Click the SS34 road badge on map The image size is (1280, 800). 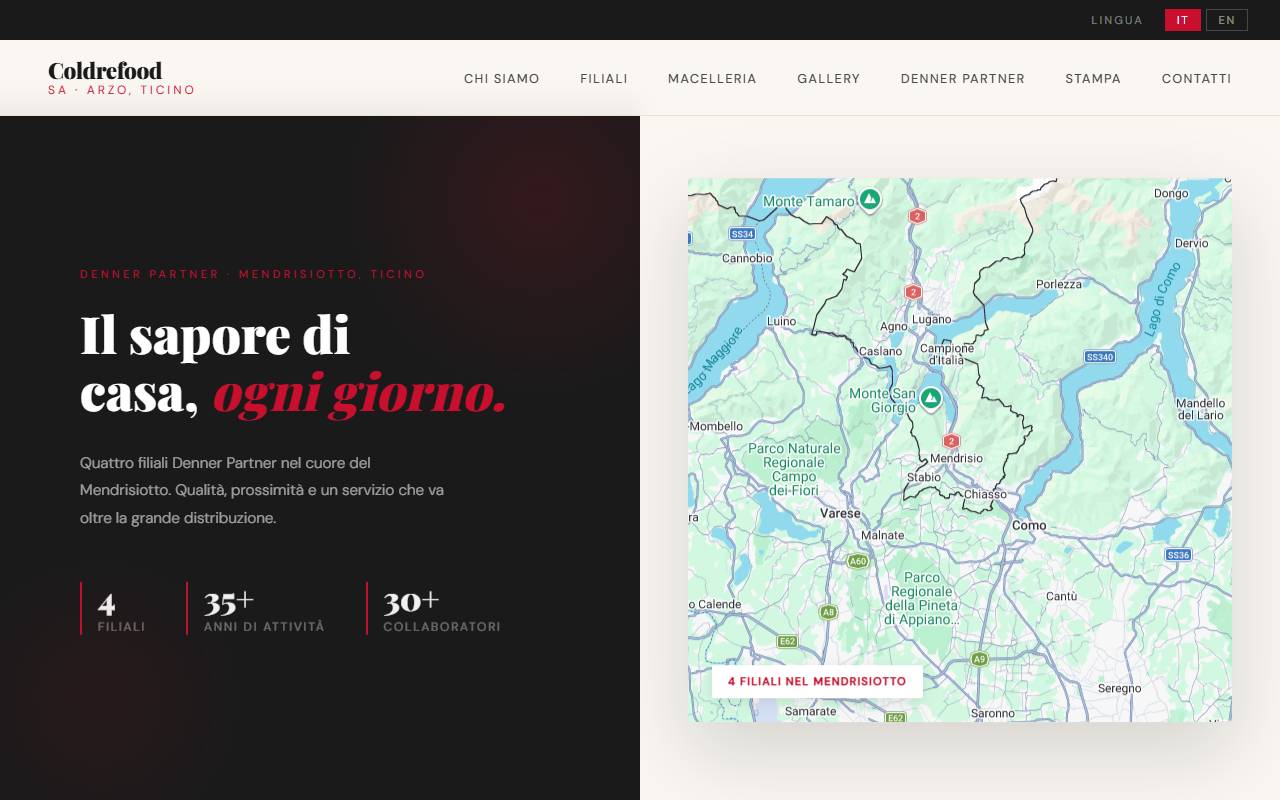tap(742, 234)
